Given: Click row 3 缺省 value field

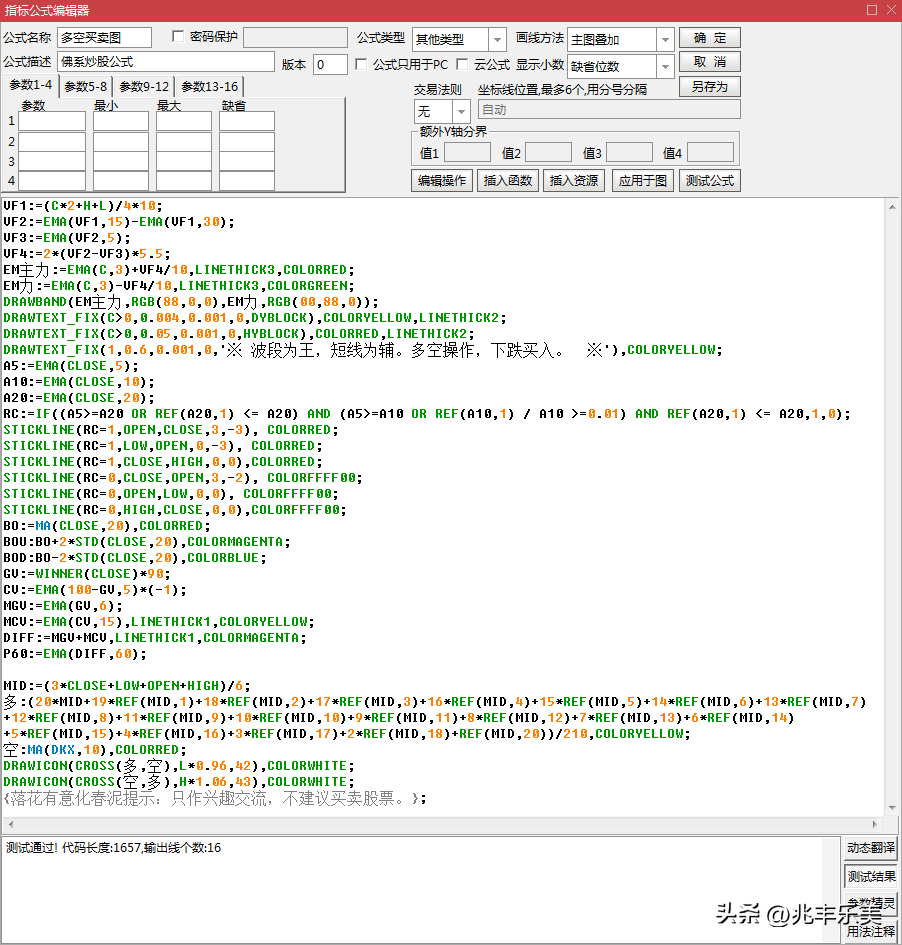Looking at the screenshot, I should (x=247, y=161).
